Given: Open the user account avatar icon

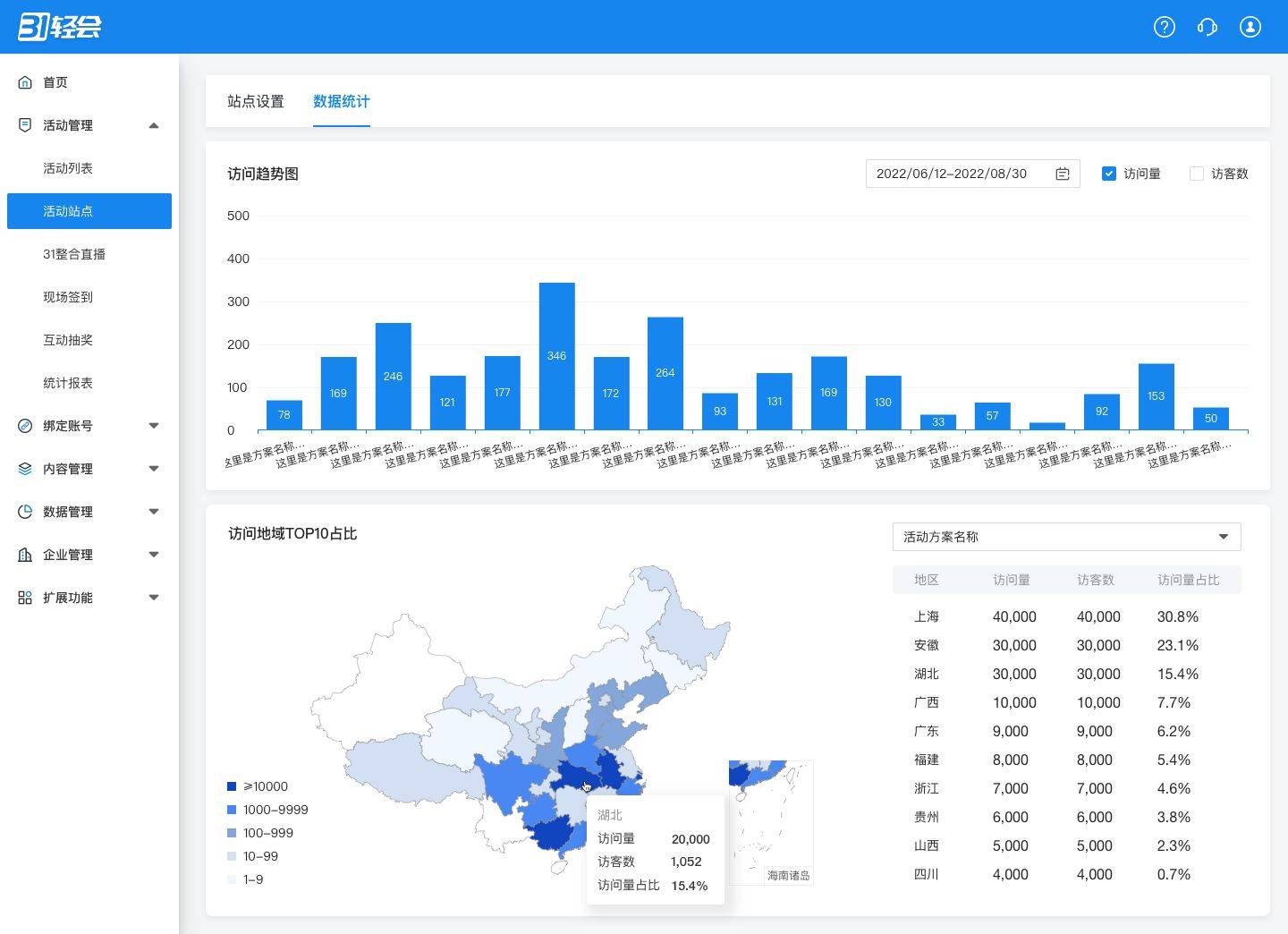Looking at the screenshot, I should pos(1250,27).
